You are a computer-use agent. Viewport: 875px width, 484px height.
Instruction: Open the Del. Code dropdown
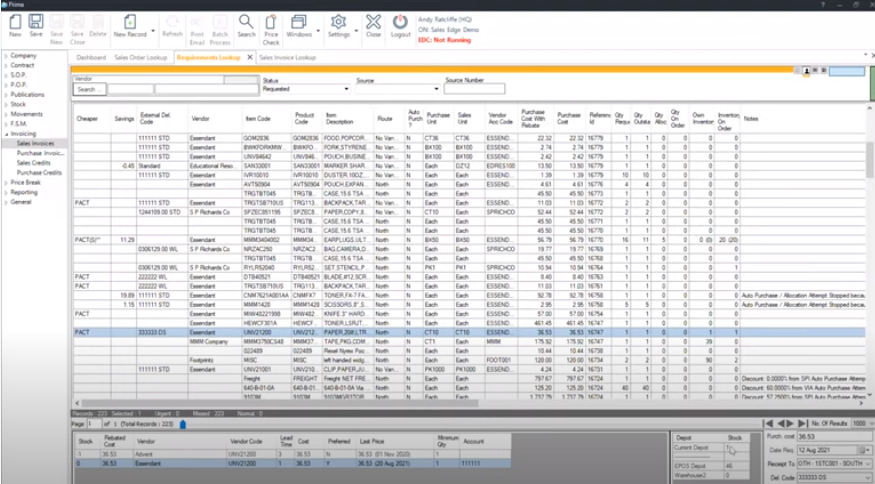(x=868, y=478)
